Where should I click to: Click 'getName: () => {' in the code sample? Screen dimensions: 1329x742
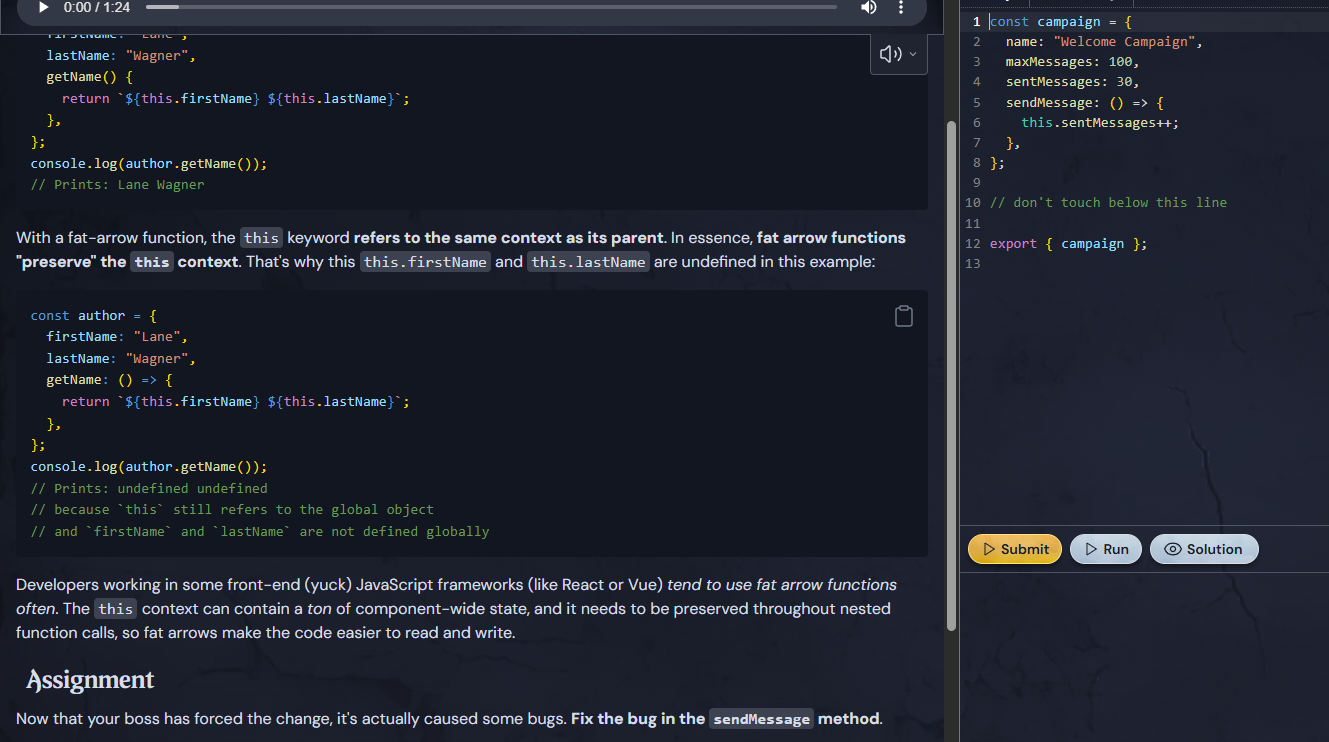pyautogui.click(x=109, y=380)
